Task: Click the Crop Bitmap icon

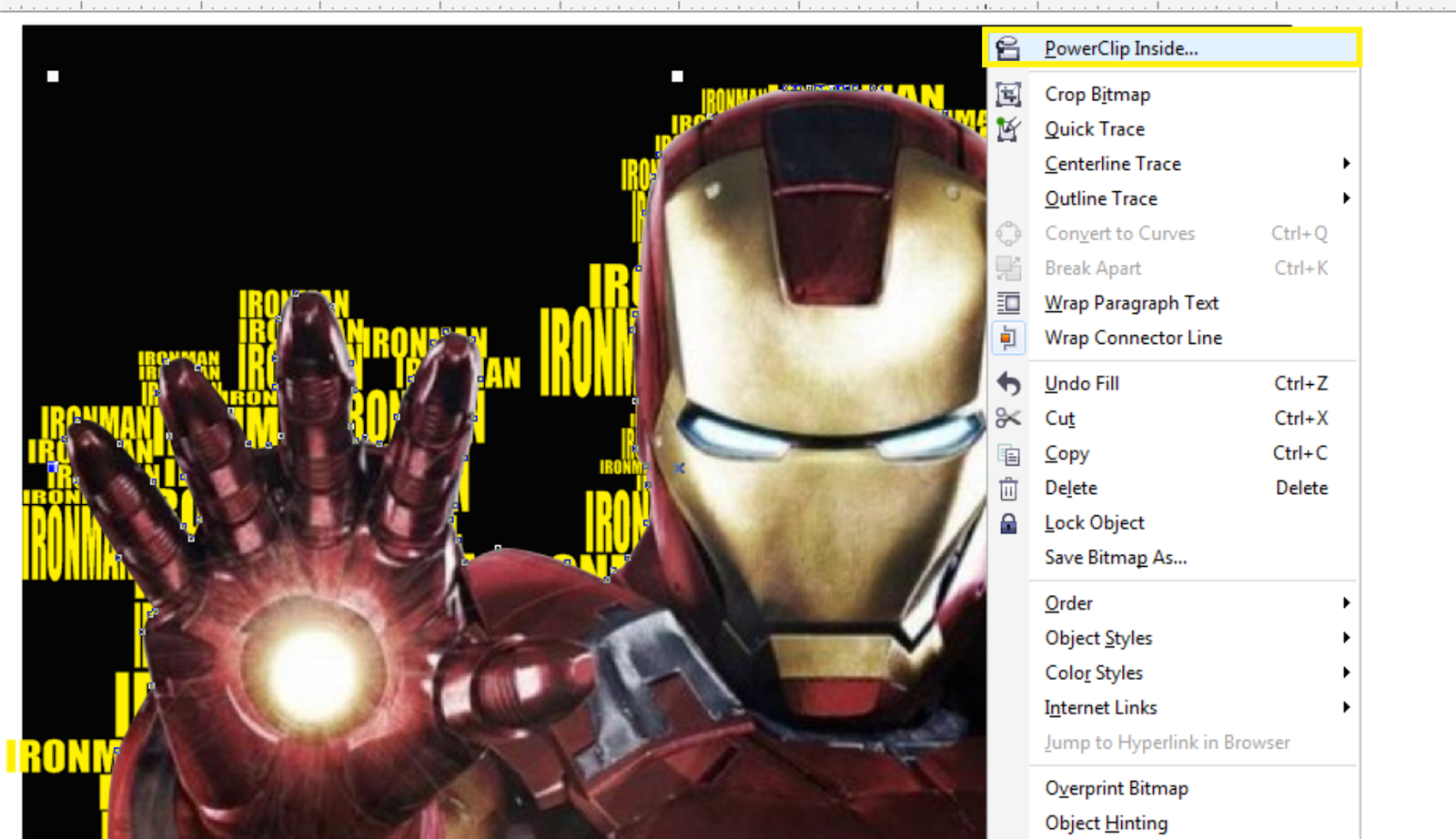Action: pyautogui.click(x=1007, y=94)
